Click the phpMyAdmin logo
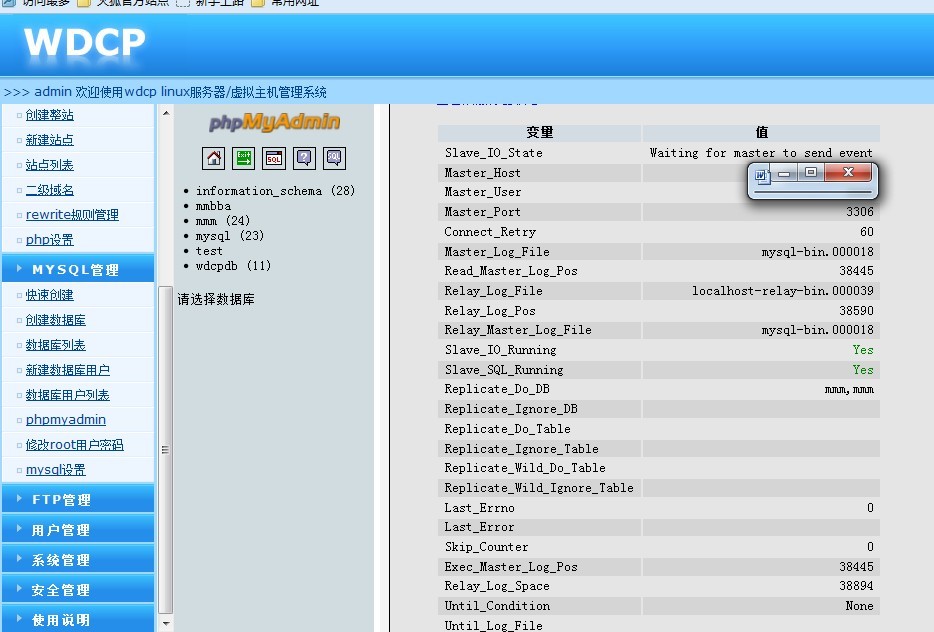The image size is (934, 632). (x=274, y=122)
